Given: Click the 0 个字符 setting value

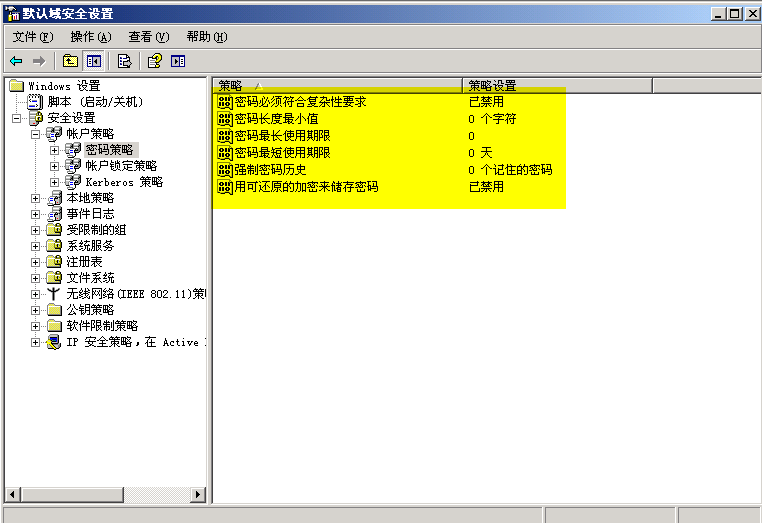Looking at the screenshot, I should (x=492, y=119).
